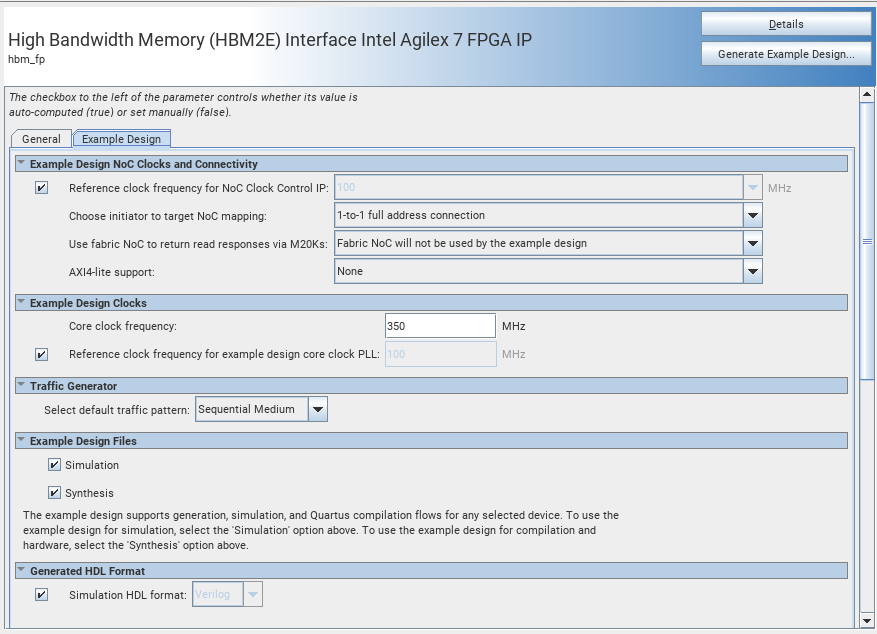This screenshot has width=877, height=634.
Task: Click the Generate Example Design button
Action: point(785,54)
